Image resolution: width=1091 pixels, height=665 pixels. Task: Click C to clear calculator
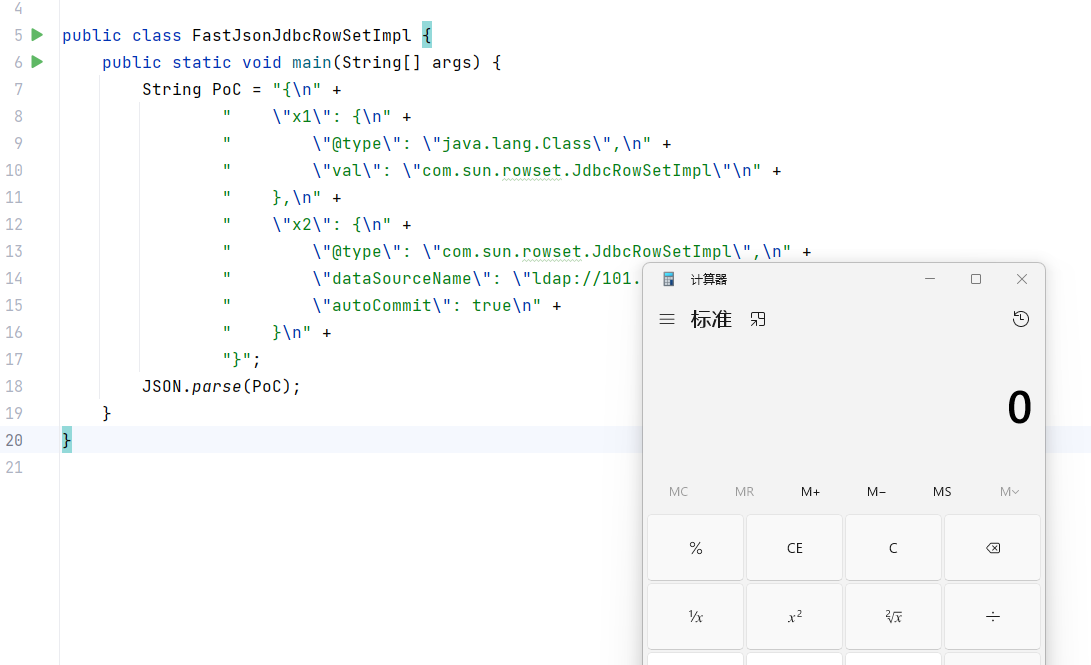(893, 548)
